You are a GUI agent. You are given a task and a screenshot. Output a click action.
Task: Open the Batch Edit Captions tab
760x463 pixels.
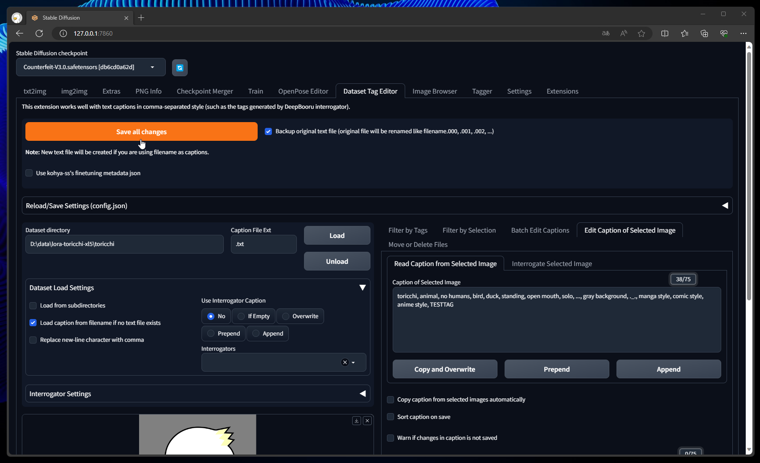[540, 230]
